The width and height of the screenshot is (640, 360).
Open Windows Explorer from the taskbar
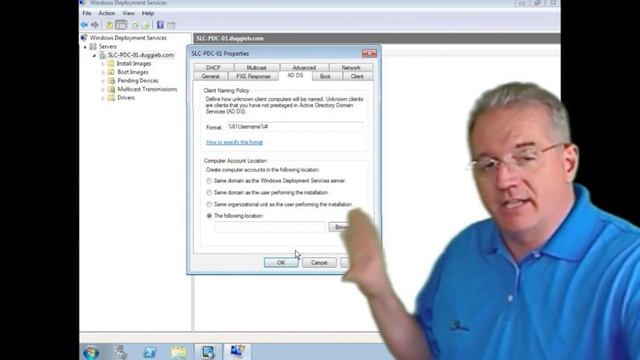pyautogui.click(x=179, y=352)
